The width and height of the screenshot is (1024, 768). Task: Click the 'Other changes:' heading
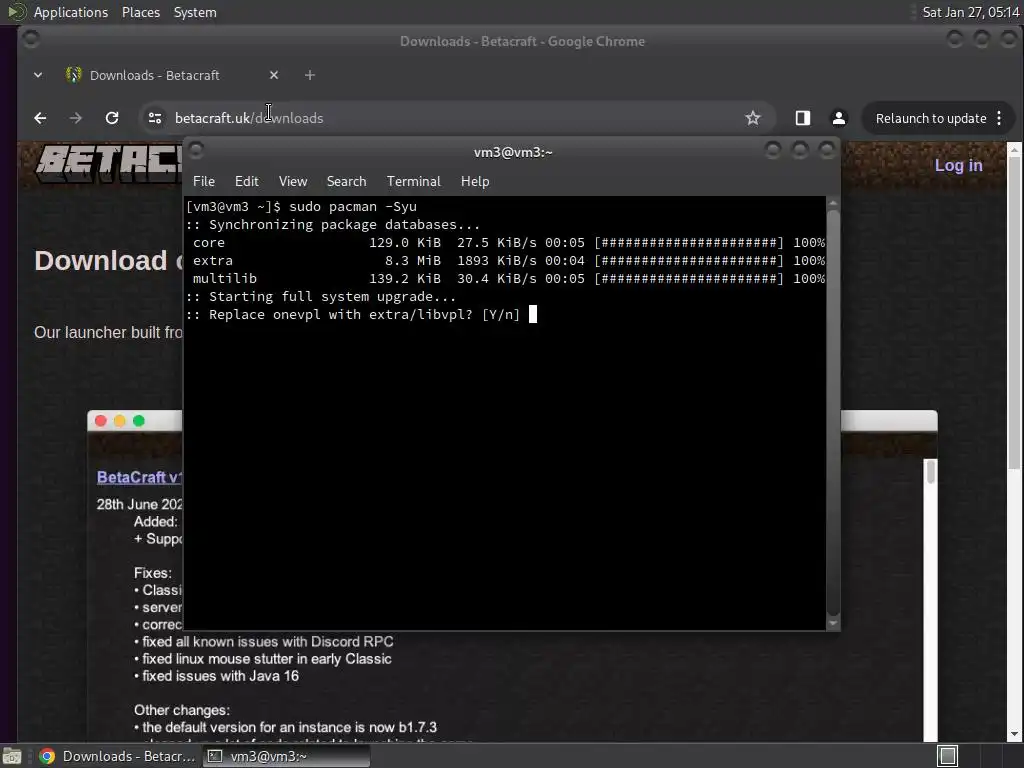point(182,710)
